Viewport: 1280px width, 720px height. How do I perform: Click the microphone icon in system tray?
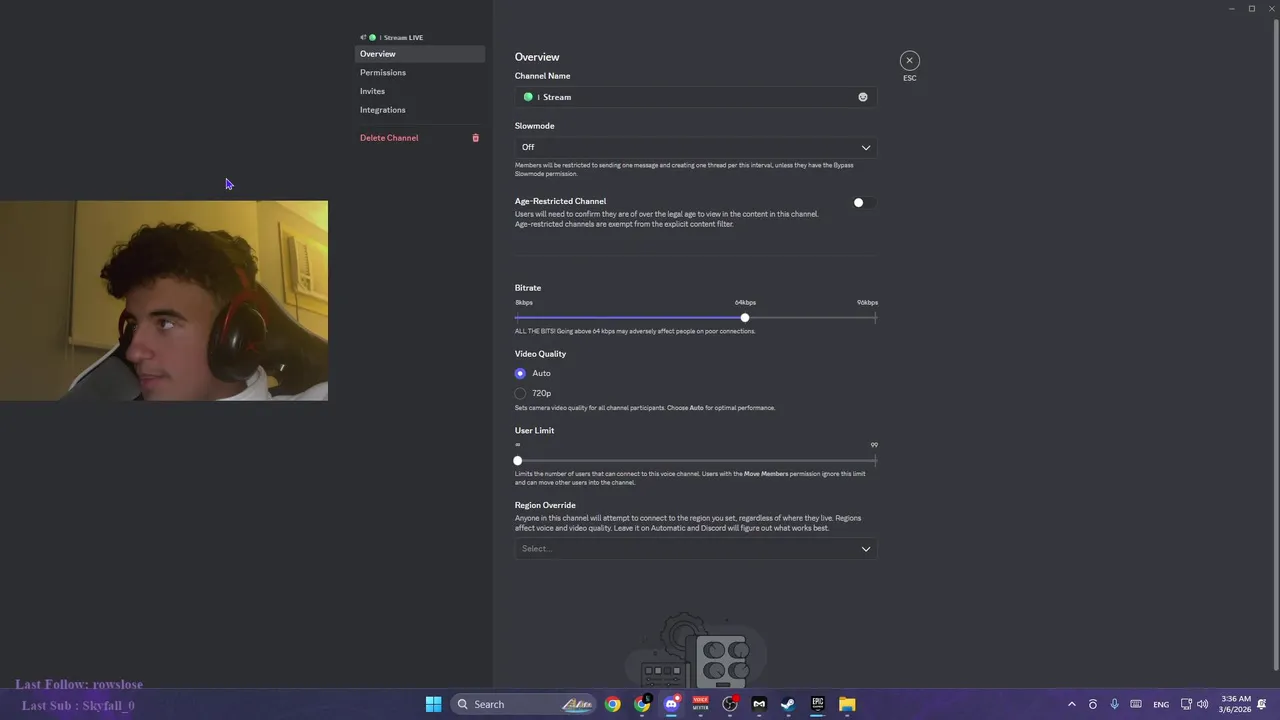(1114, 704)
